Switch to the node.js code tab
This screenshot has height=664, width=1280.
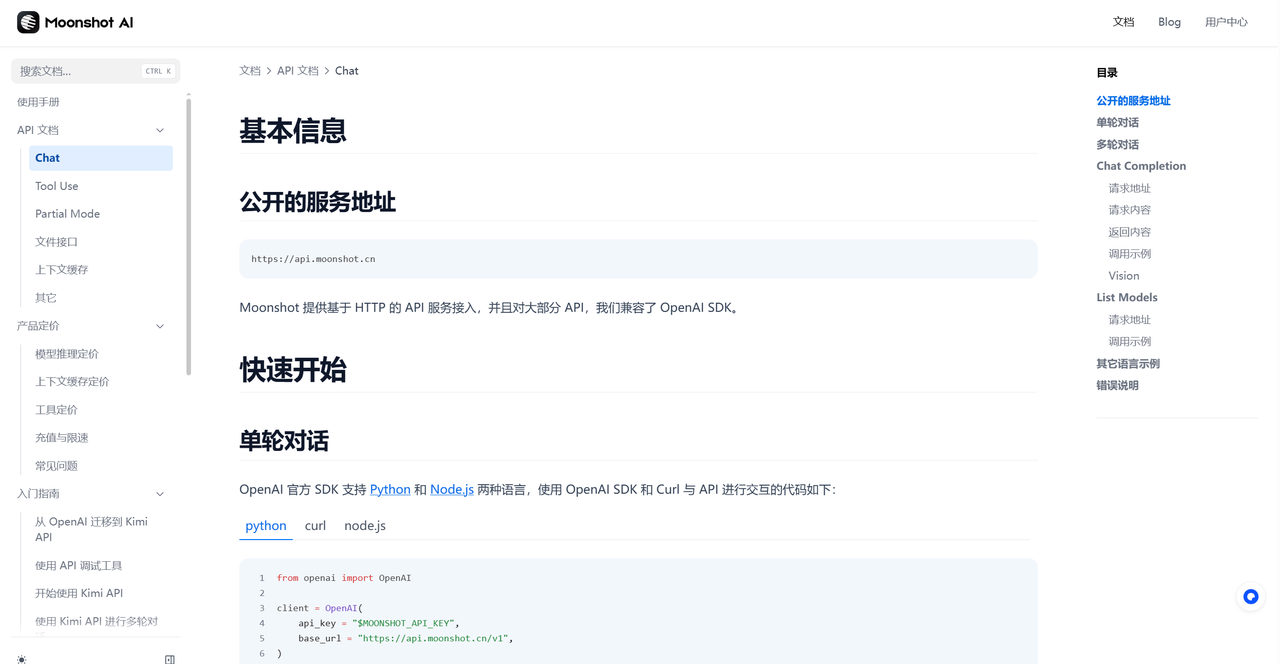coord(365,525)
